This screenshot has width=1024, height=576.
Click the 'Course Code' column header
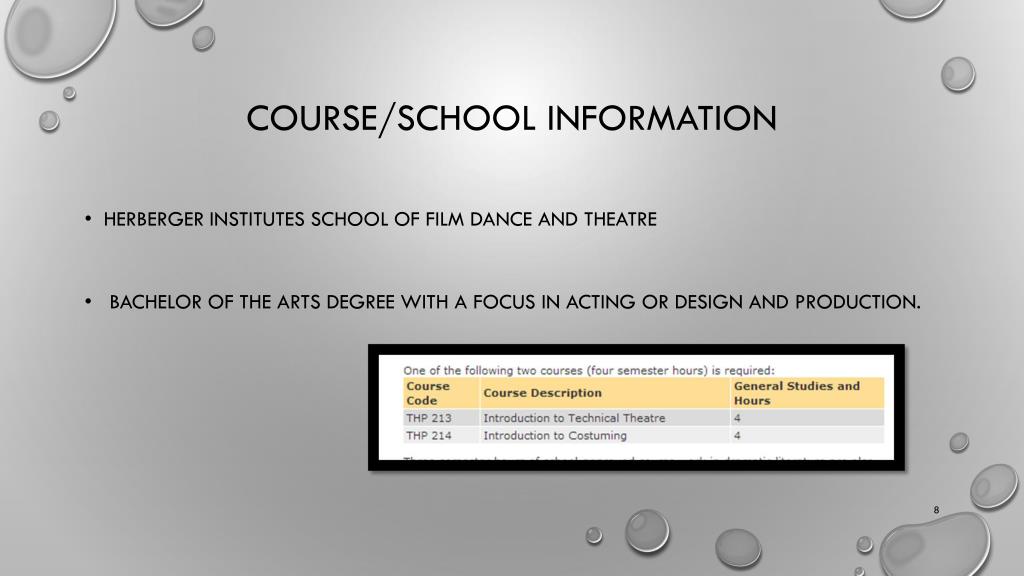pos(441,393)
